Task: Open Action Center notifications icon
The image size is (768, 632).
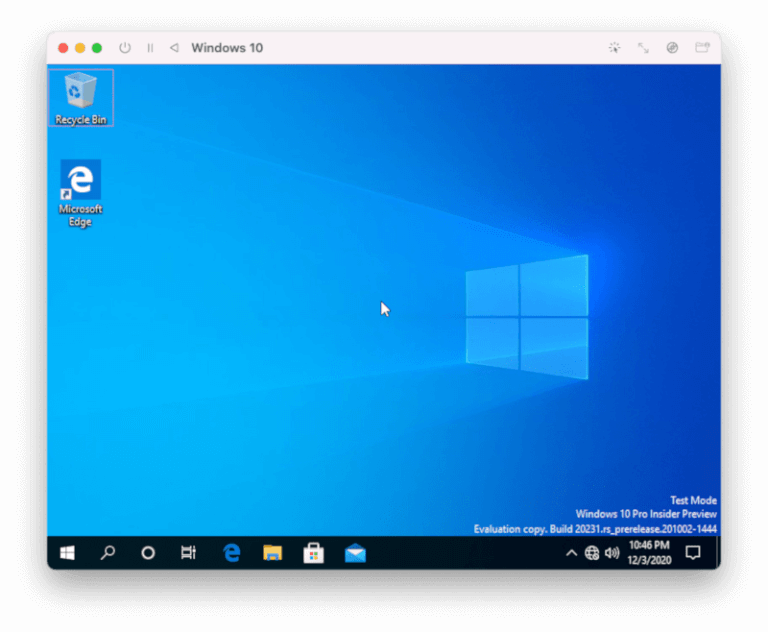Action: tap(693, 553)
